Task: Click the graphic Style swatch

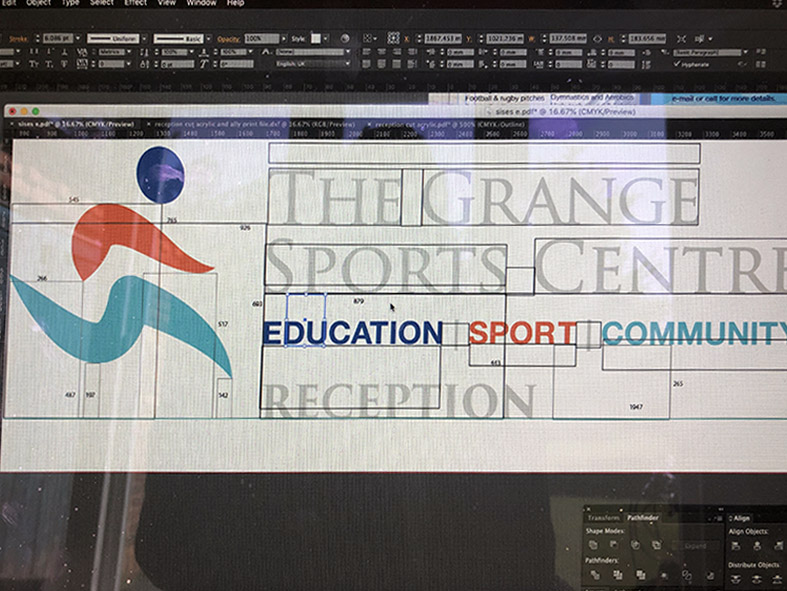Action: click(316, 38)
